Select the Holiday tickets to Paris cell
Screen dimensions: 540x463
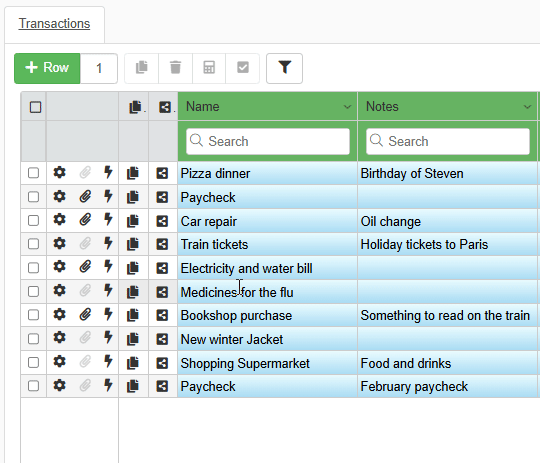coord(447,245)
